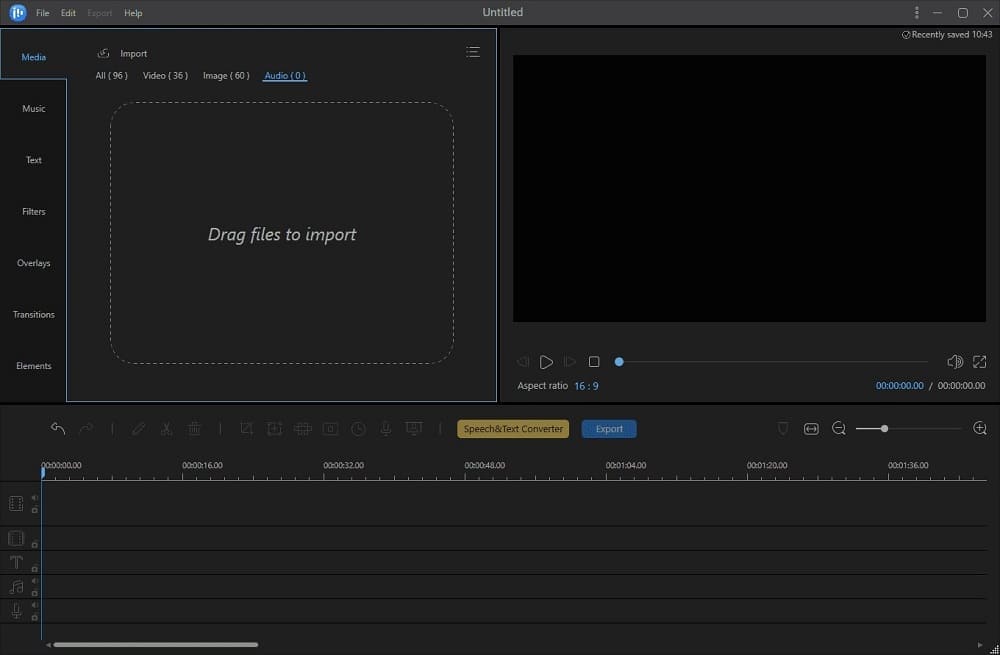The height and width of the screenshot is (655, 1000).
Task: Click the Speech&Text Converter button
Action: (514, 429)
